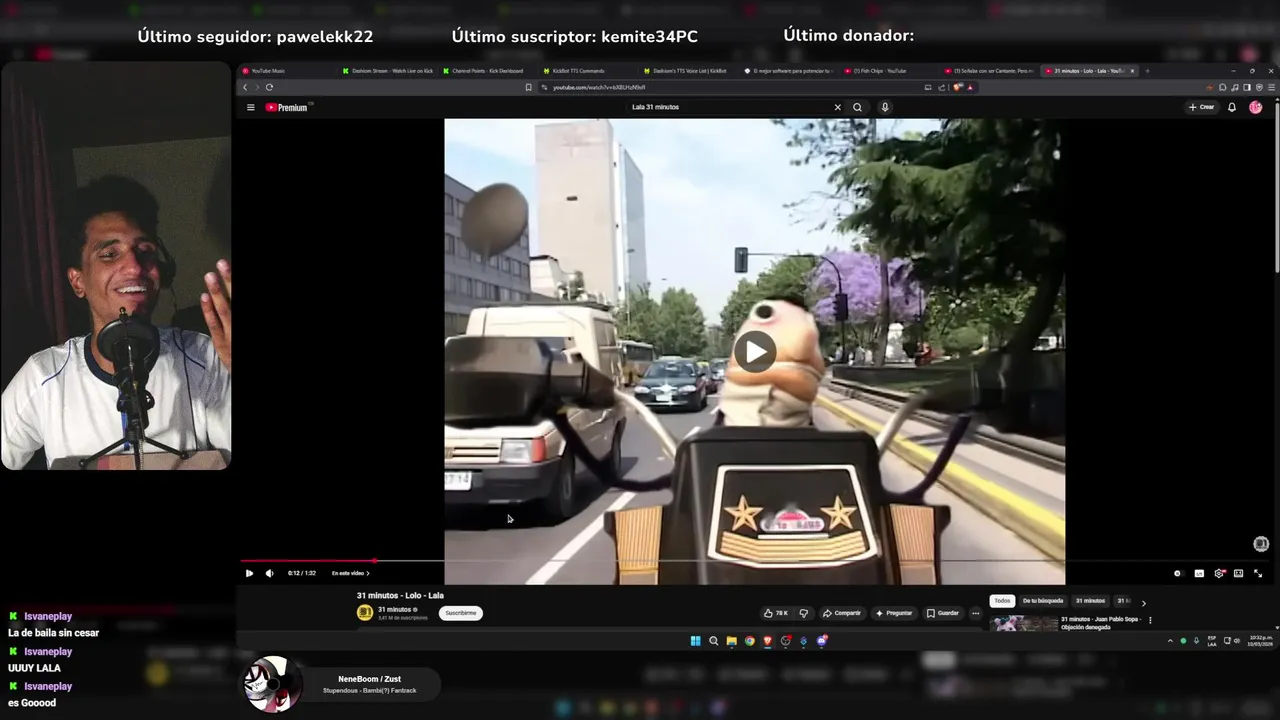Image resolution: width=1280 pixels, height=720 pixels.
Task: Enter fullscreen mode
Action: [1258, 573]
